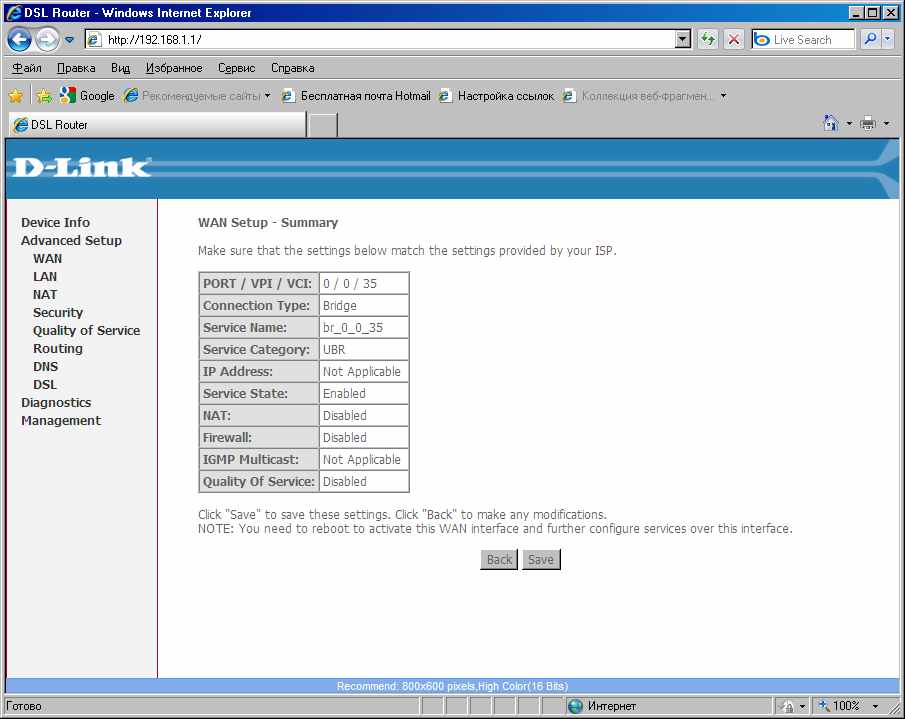Click the Favorites star icon

(x=16, y=96)
